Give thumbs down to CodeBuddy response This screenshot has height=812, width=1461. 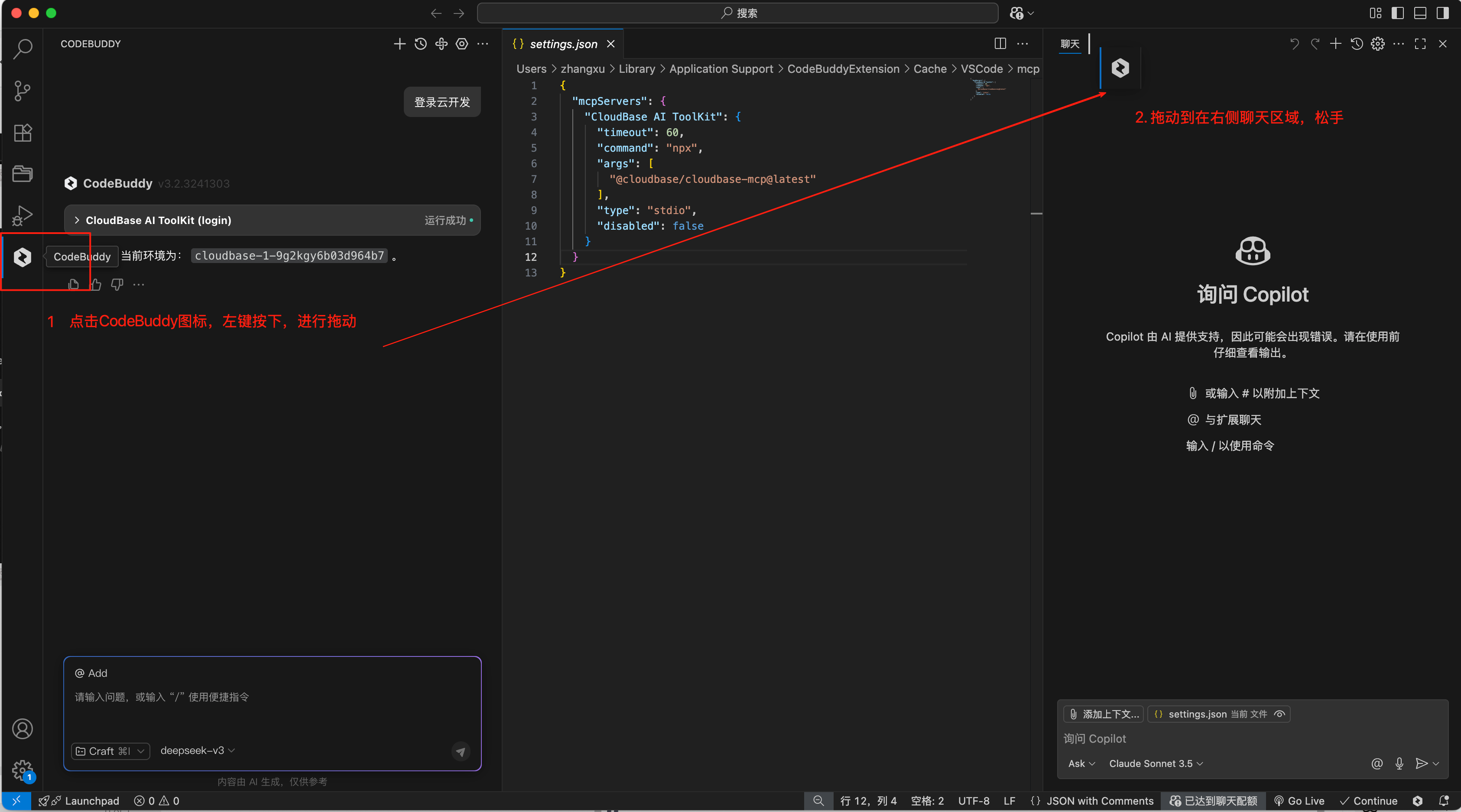[117, 285]
